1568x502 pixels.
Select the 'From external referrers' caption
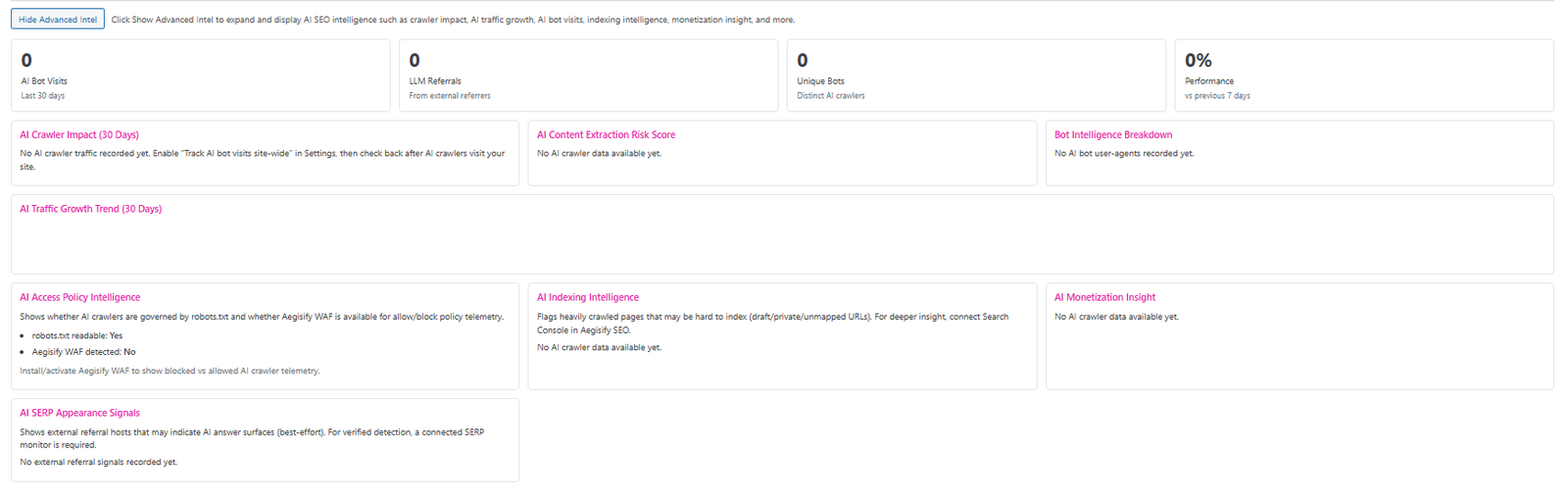[x=450, y=96]
